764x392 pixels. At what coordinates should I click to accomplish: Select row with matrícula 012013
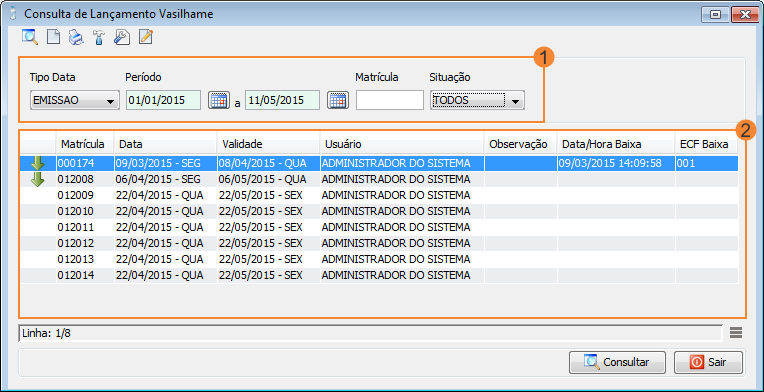[379, 259]
